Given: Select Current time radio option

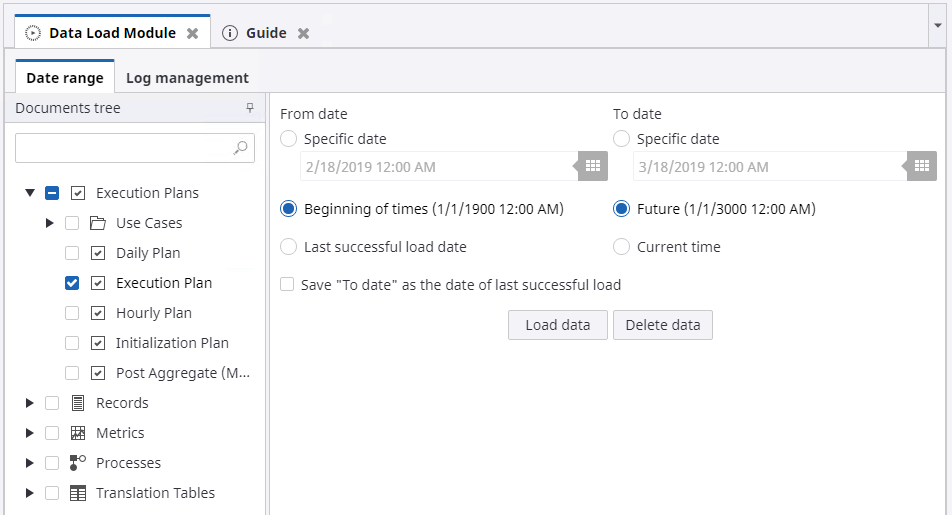Looking at the screenshot, I should pyautogui.click(x=621, y=247).
